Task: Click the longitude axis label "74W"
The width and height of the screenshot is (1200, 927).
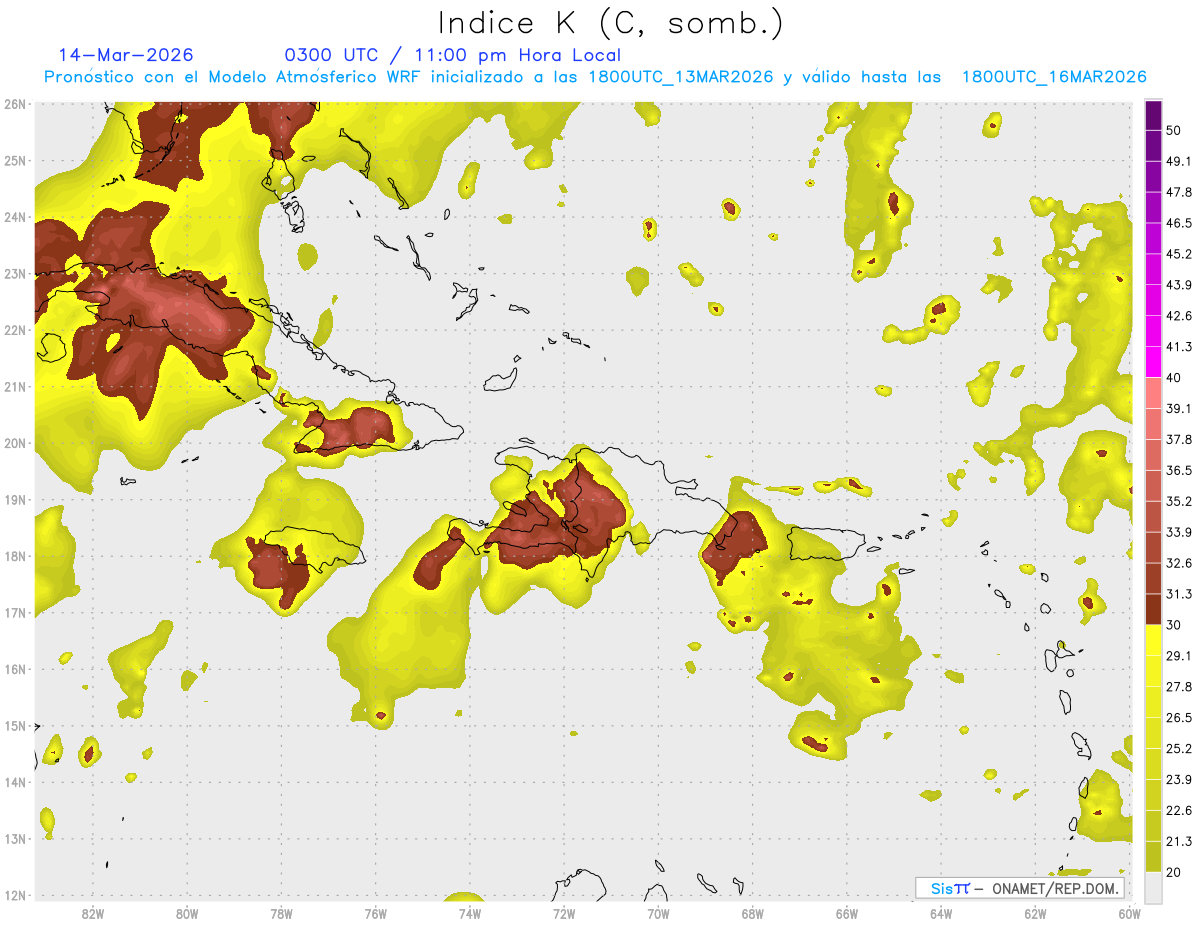Action: (x=470, y=914)
